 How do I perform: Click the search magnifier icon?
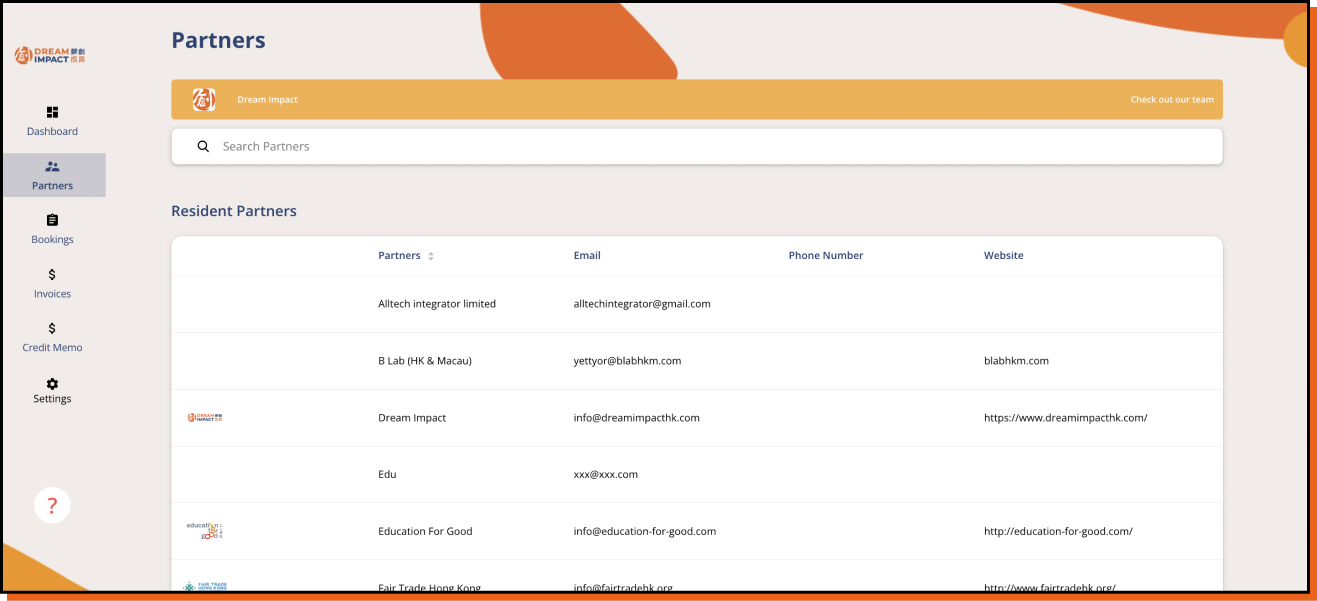[x=203, y=146]
